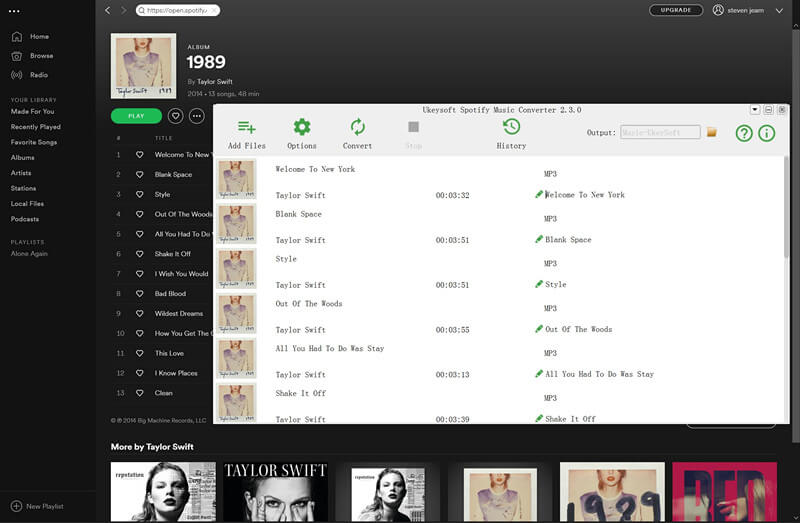Edit the Shake It Off output name pencil
The image size is (800, 523).
click(539, 418)
